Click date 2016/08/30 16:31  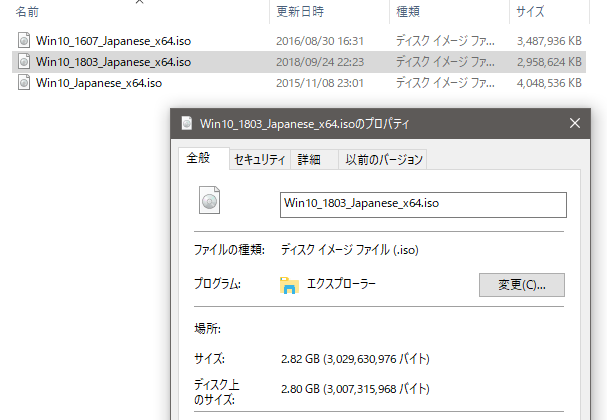[x=320, y=41]
